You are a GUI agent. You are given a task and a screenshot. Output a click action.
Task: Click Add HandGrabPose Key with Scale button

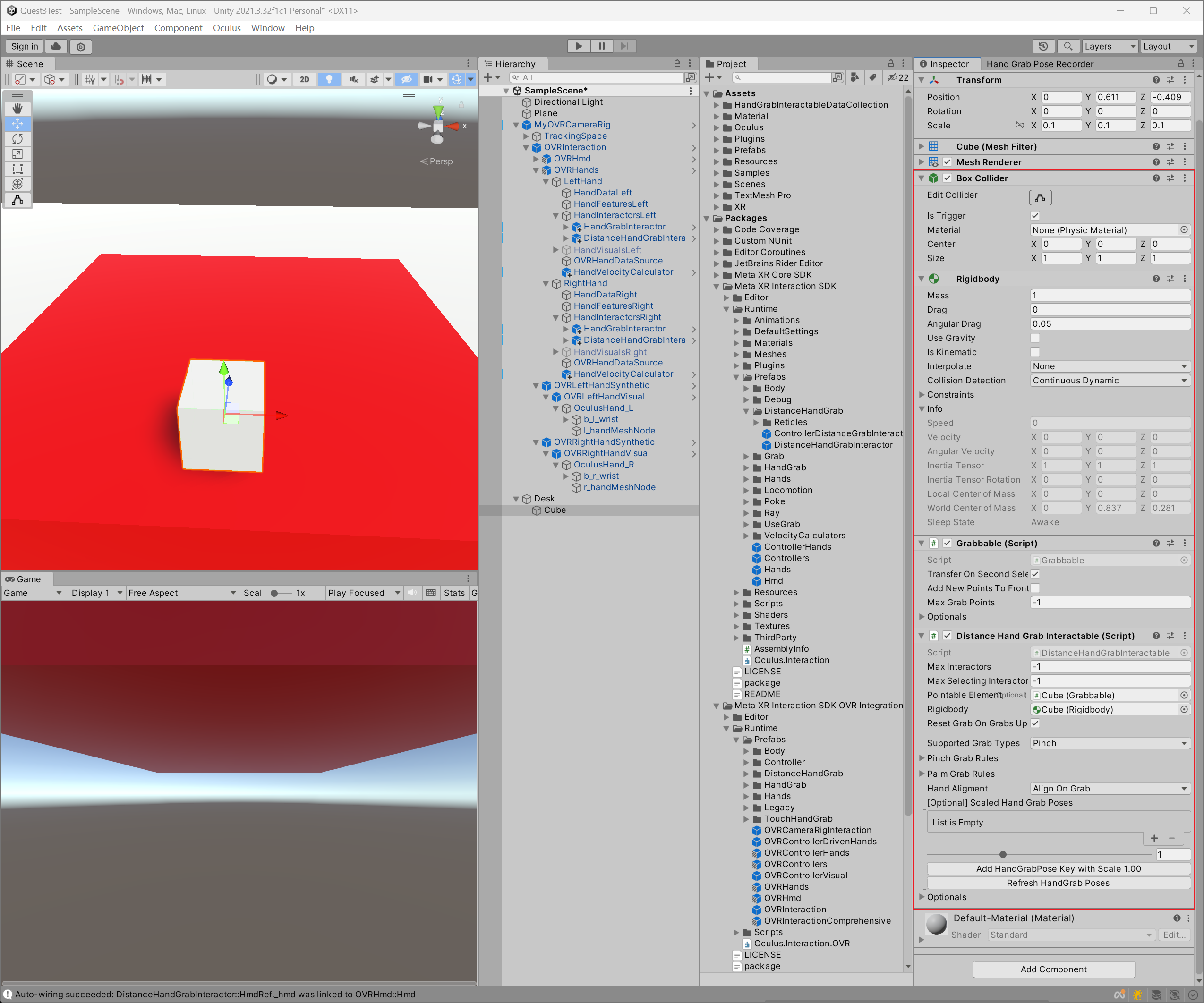pyautogui.click(x=1058, y=868)
